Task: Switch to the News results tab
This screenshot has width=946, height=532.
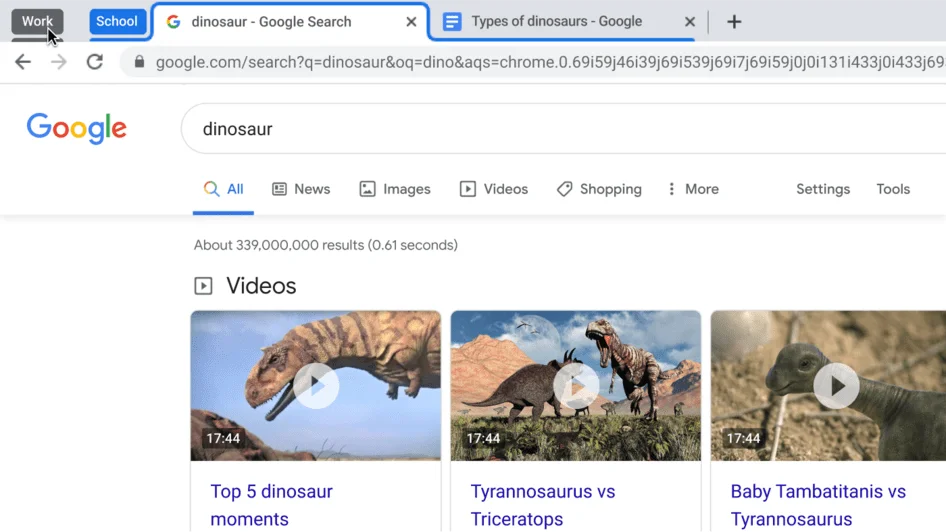Action: coord(301,189)
